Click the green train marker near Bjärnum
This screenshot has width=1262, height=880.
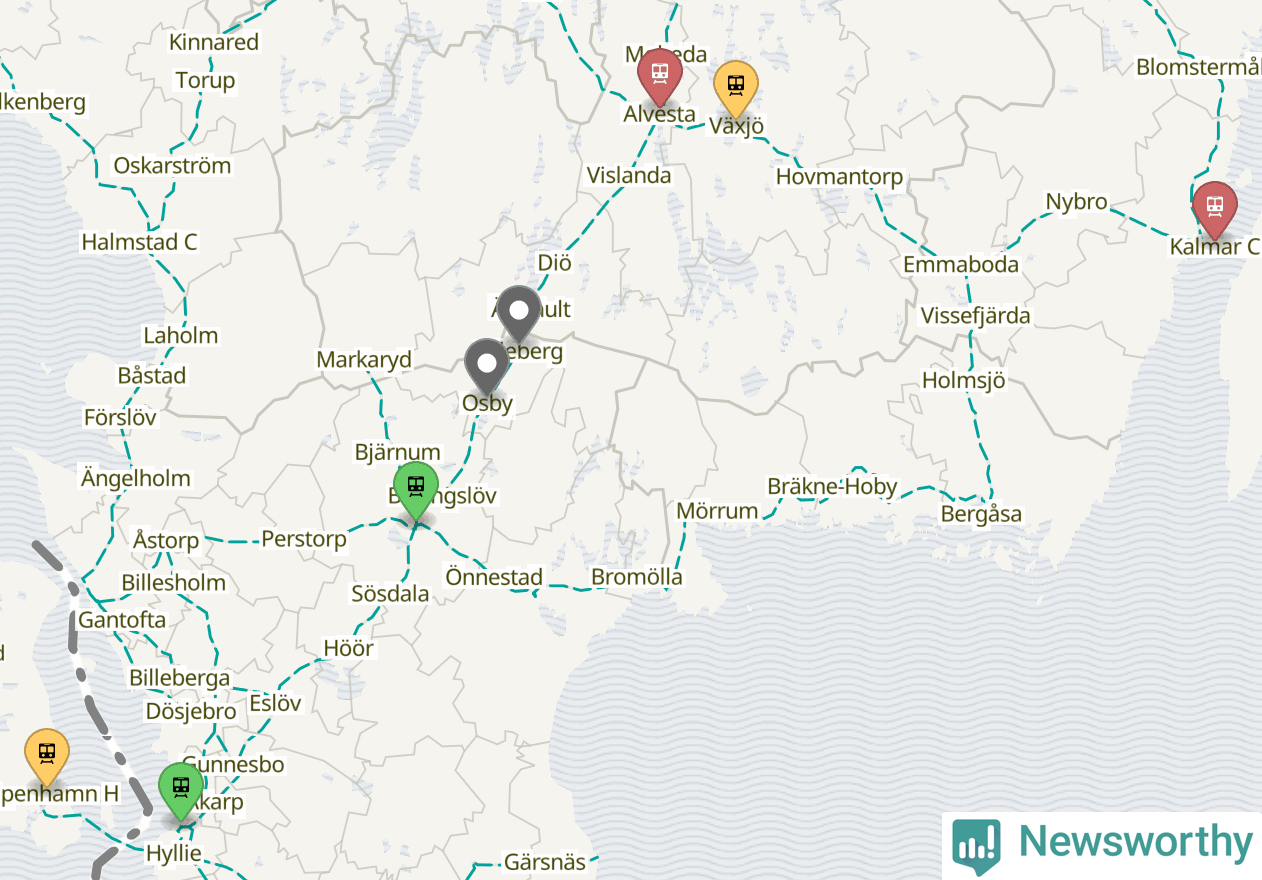415,490
